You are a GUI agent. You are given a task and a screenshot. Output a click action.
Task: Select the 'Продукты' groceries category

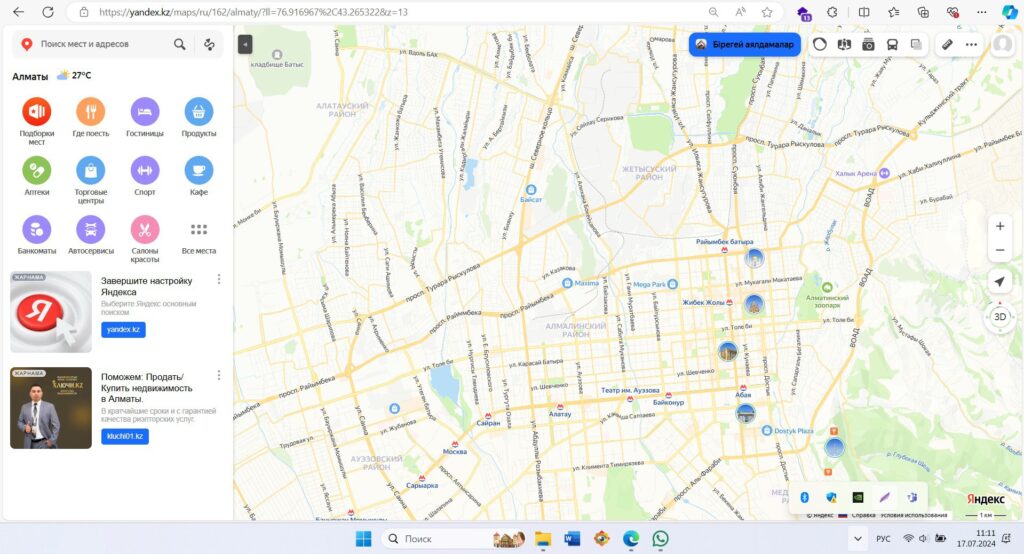click(199, 112)
